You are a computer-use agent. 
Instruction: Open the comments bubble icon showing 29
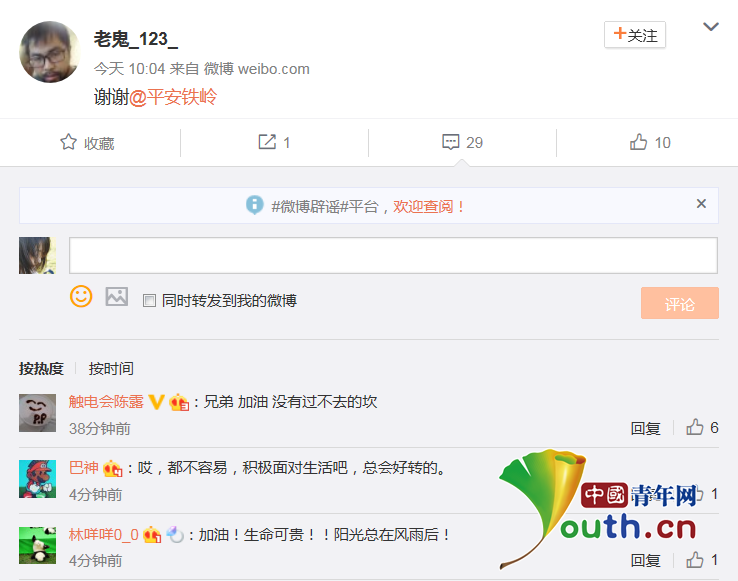pos(451,142)
